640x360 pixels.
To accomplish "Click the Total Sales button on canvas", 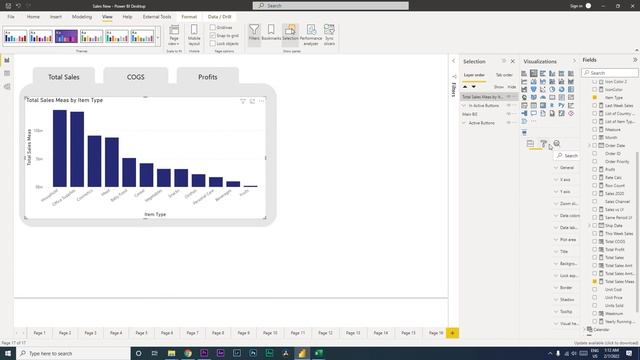I will point(64,77).
